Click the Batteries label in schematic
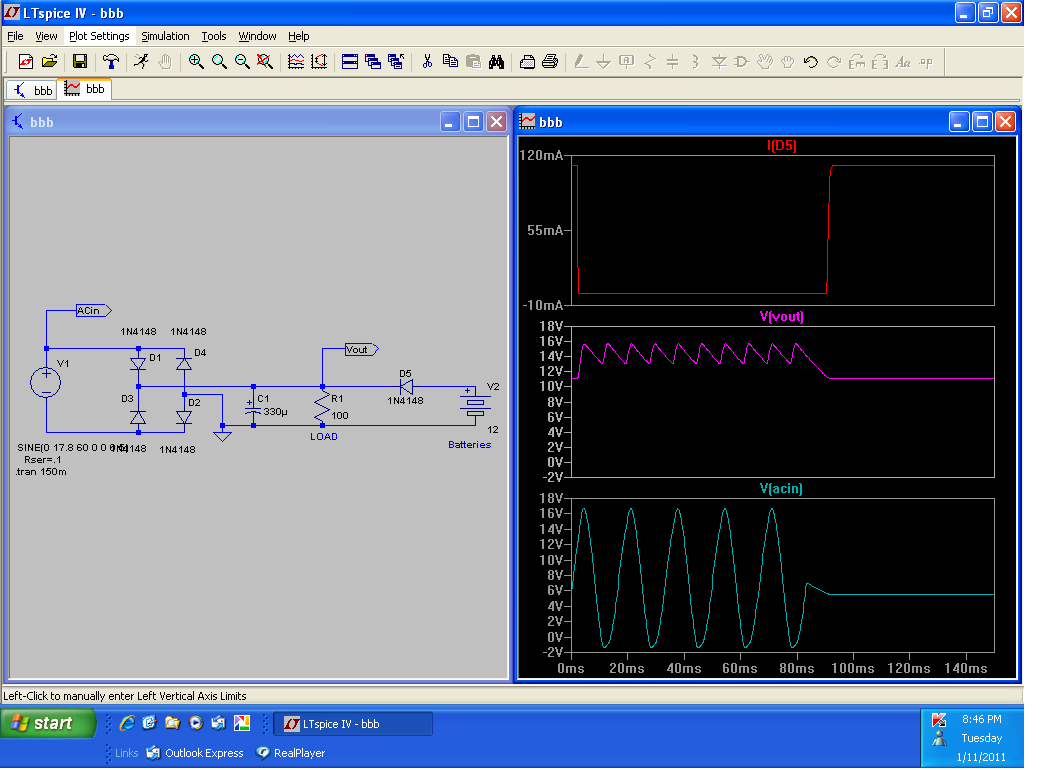 (470, 445)
